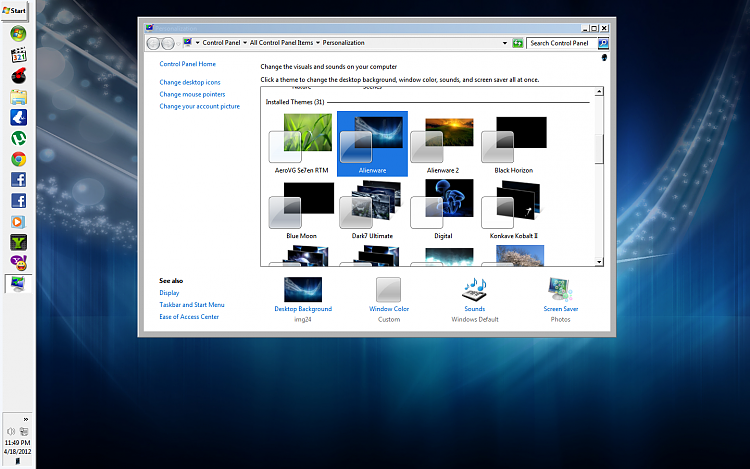The width and height of the screenshot is (750, 469).
Task: Open Change desktop icons link
Action: point(190,82)
